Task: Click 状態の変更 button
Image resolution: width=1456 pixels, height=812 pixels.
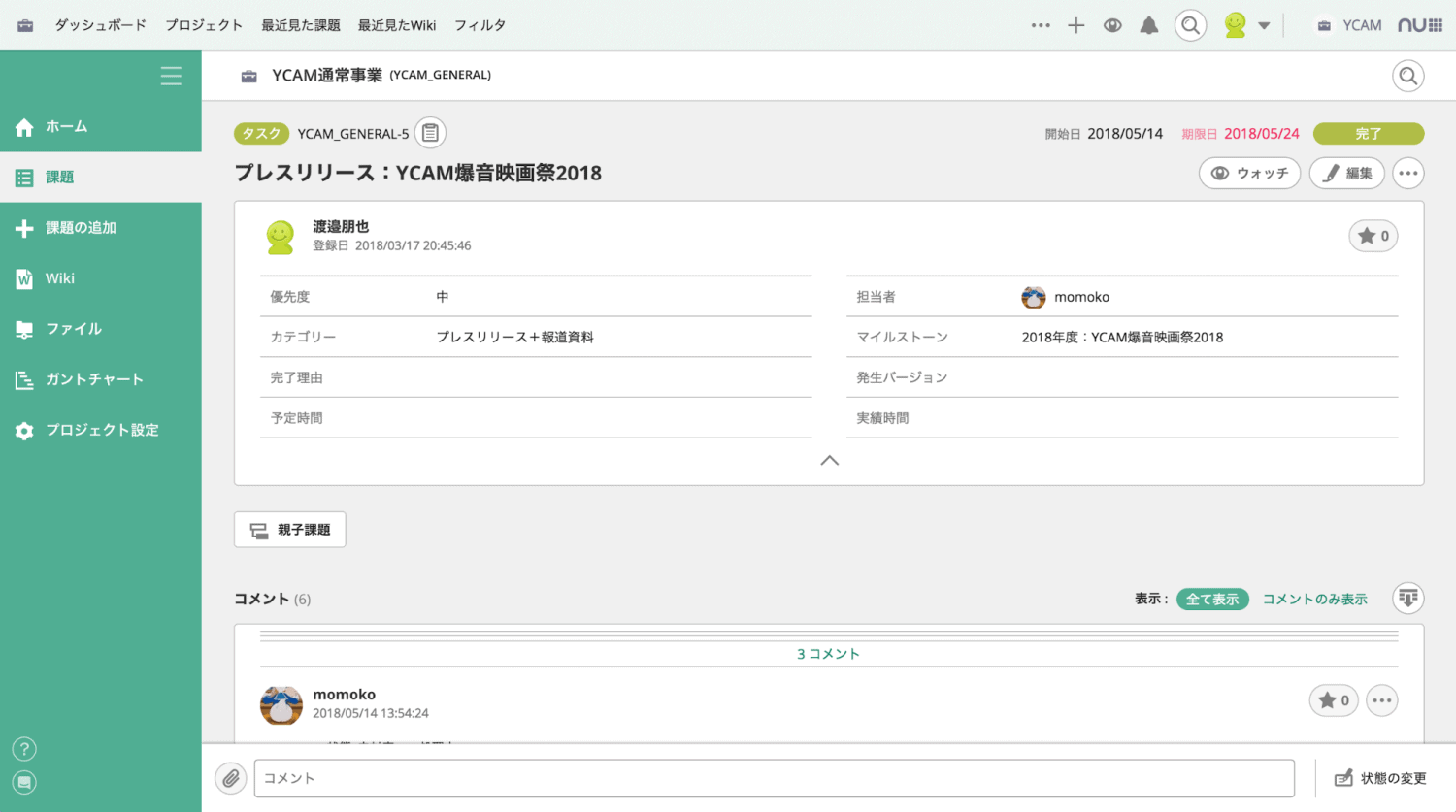Action: 1380,778
